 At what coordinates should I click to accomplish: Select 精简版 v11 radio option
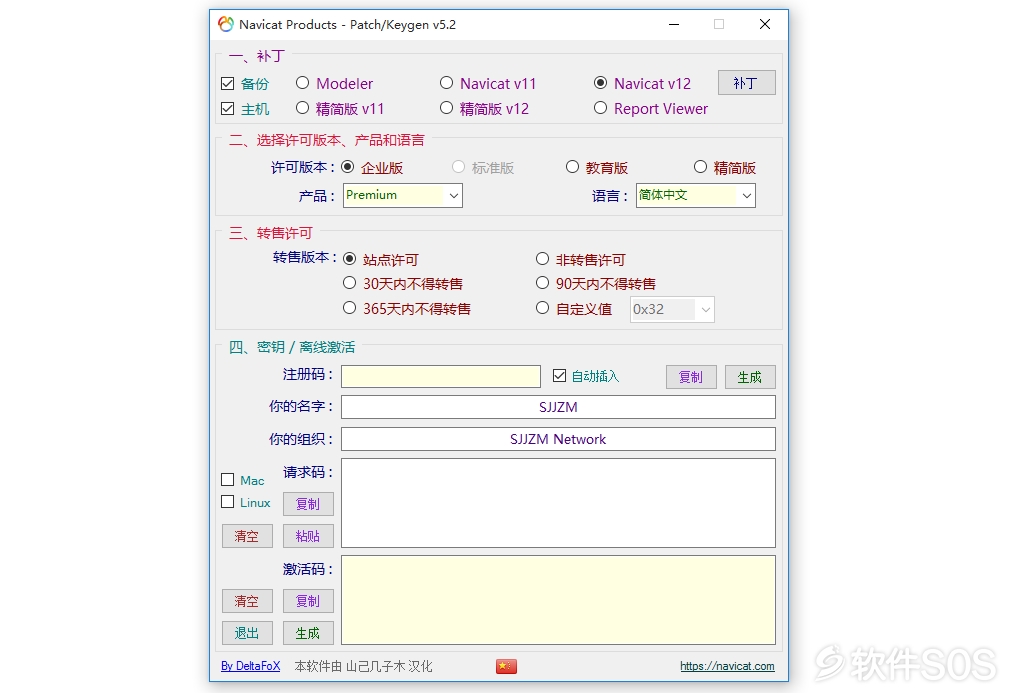[302, 108]
